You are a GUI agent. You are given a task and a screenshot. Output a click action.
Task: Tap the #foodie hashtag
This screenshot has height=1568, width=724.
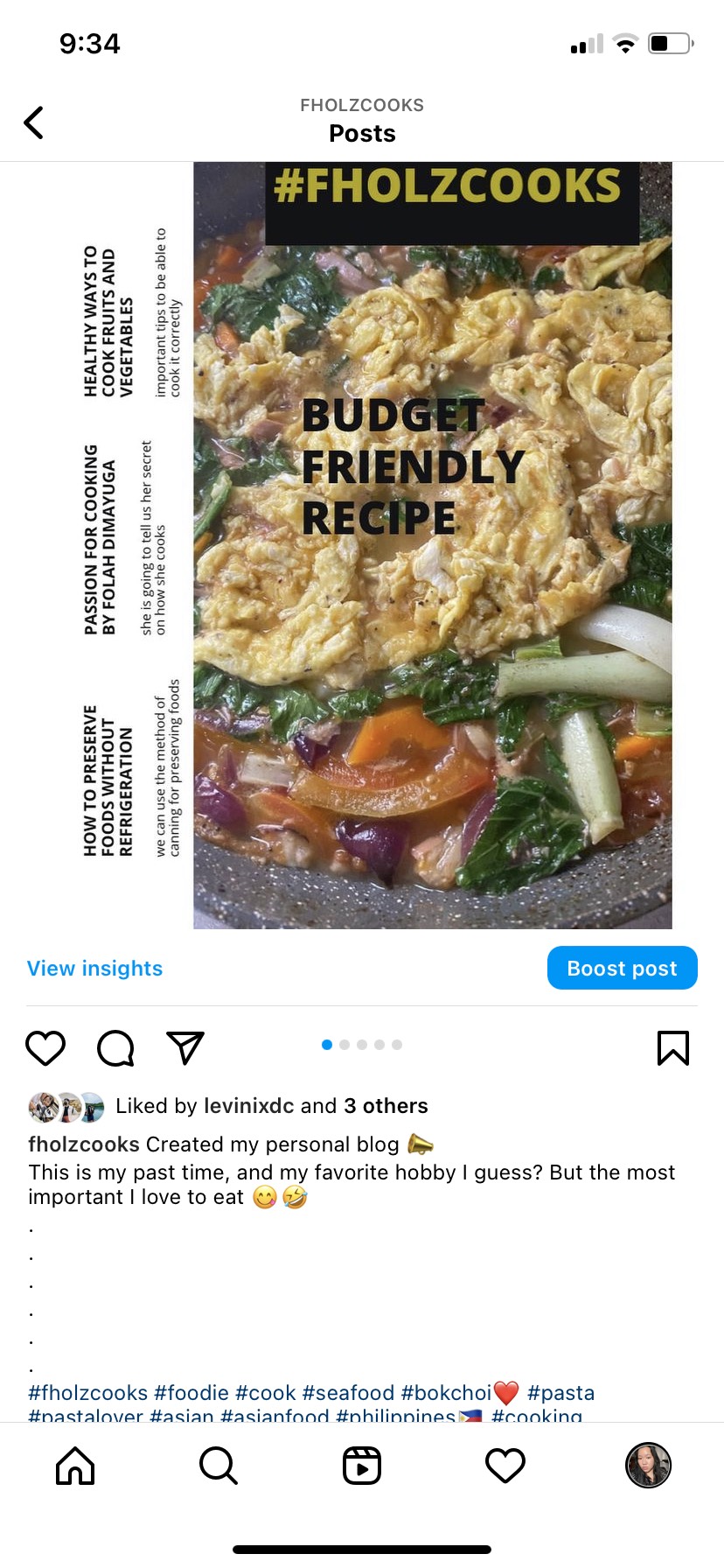coord(191,1392)
